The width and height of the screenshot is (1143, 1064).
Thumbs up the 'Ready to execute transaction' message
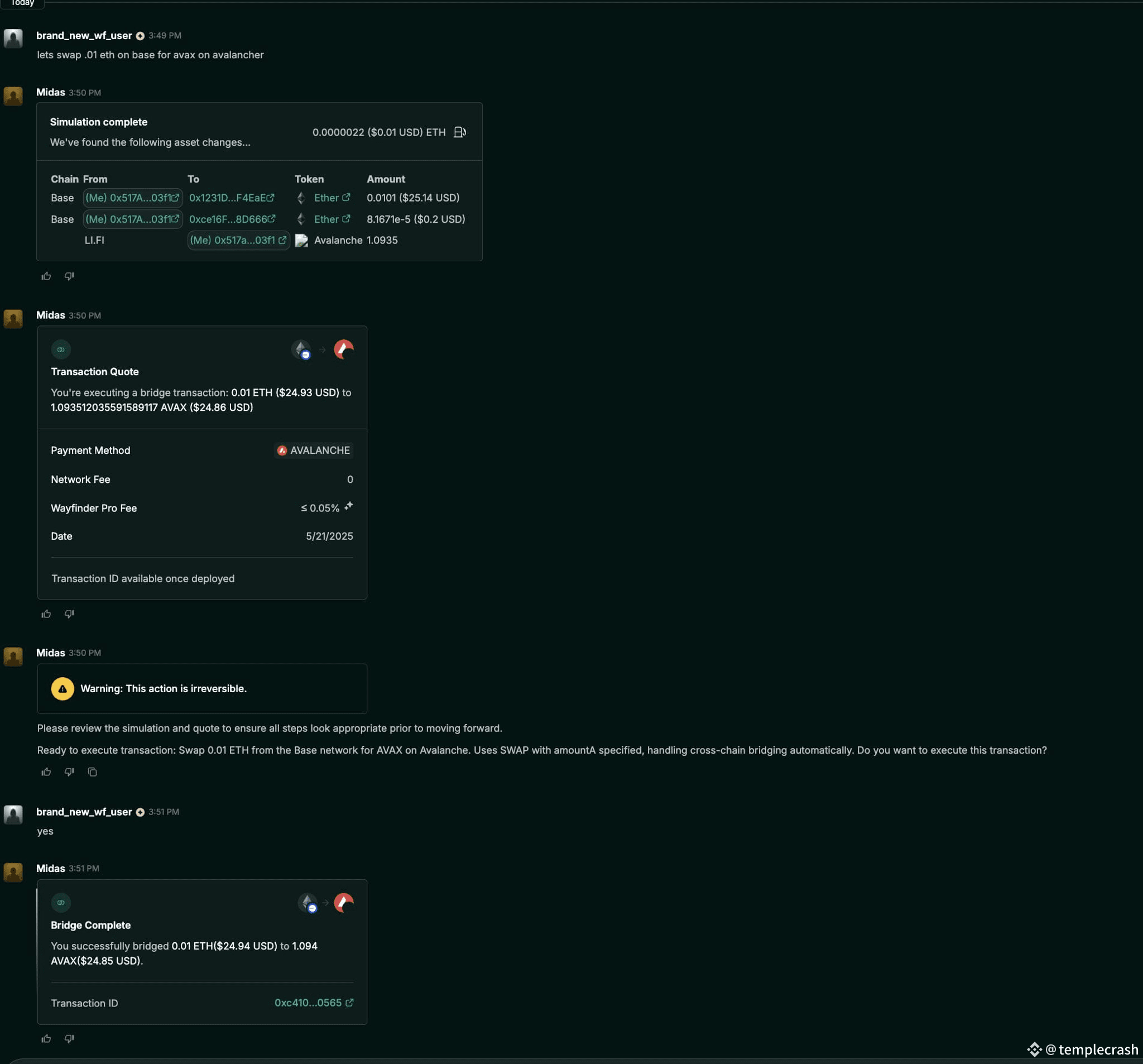click(x=46, y=772)
